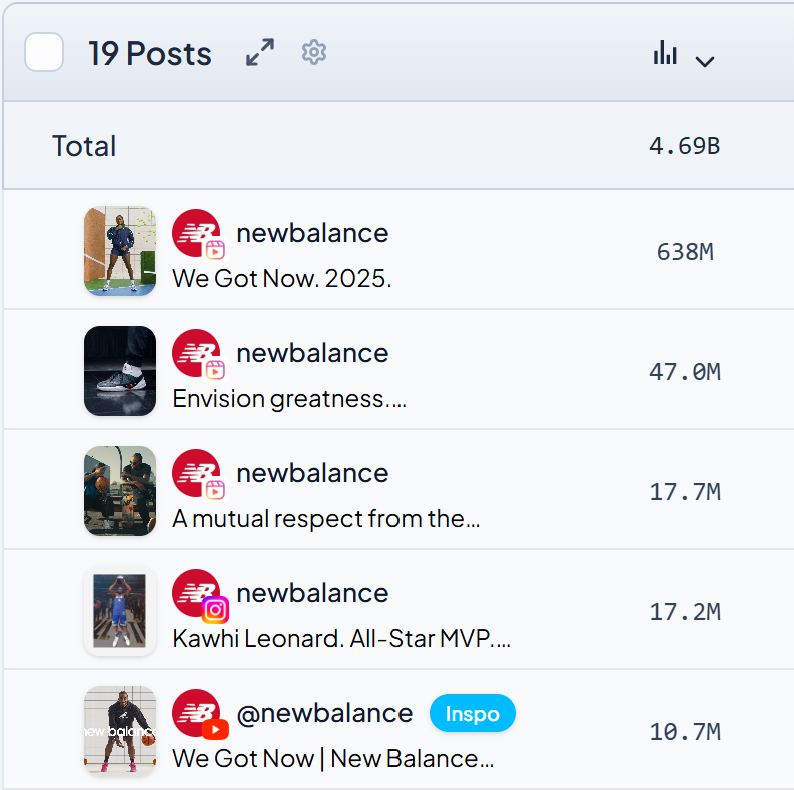Click the Instagram badge on the Kawhi Leonard row

(x=215, y=610)
